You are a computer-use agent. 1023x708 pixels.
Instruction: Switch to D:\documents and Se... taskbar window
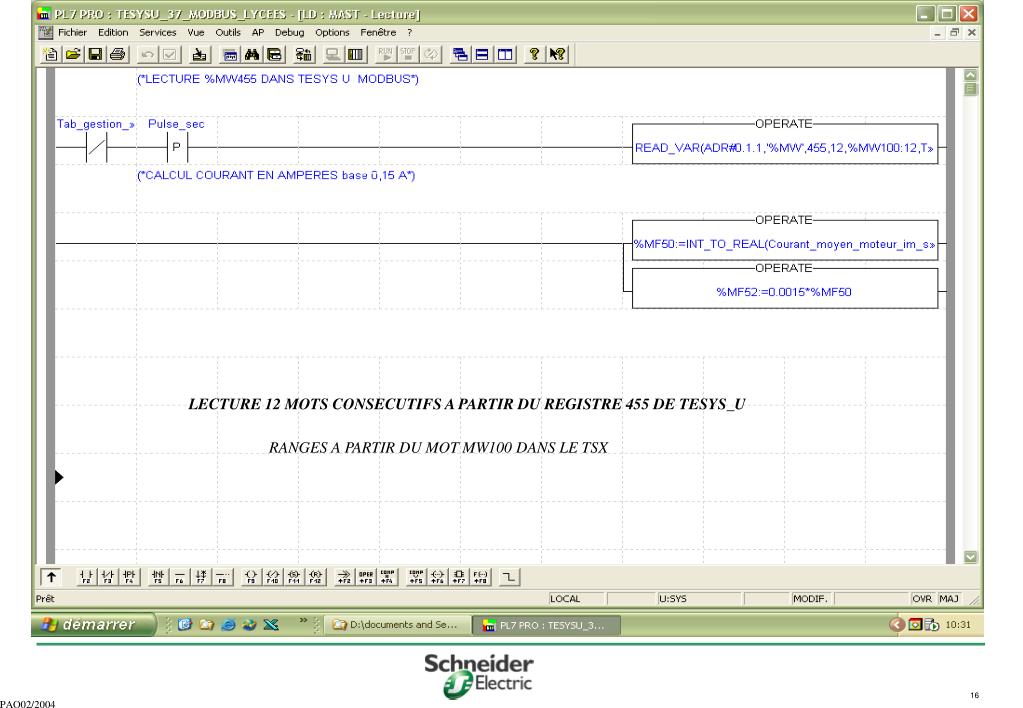(397, 625)
